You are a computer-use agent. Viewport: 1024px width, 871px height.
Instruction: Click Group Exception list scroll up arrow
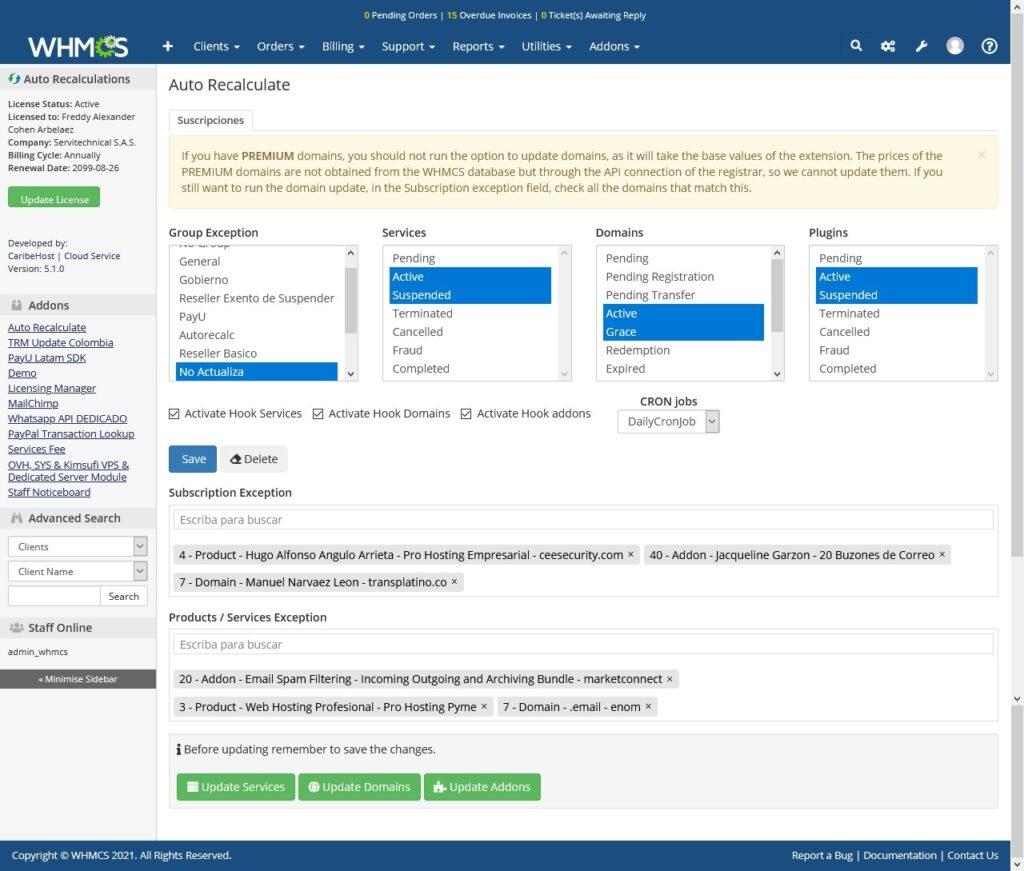pos(351,253)
